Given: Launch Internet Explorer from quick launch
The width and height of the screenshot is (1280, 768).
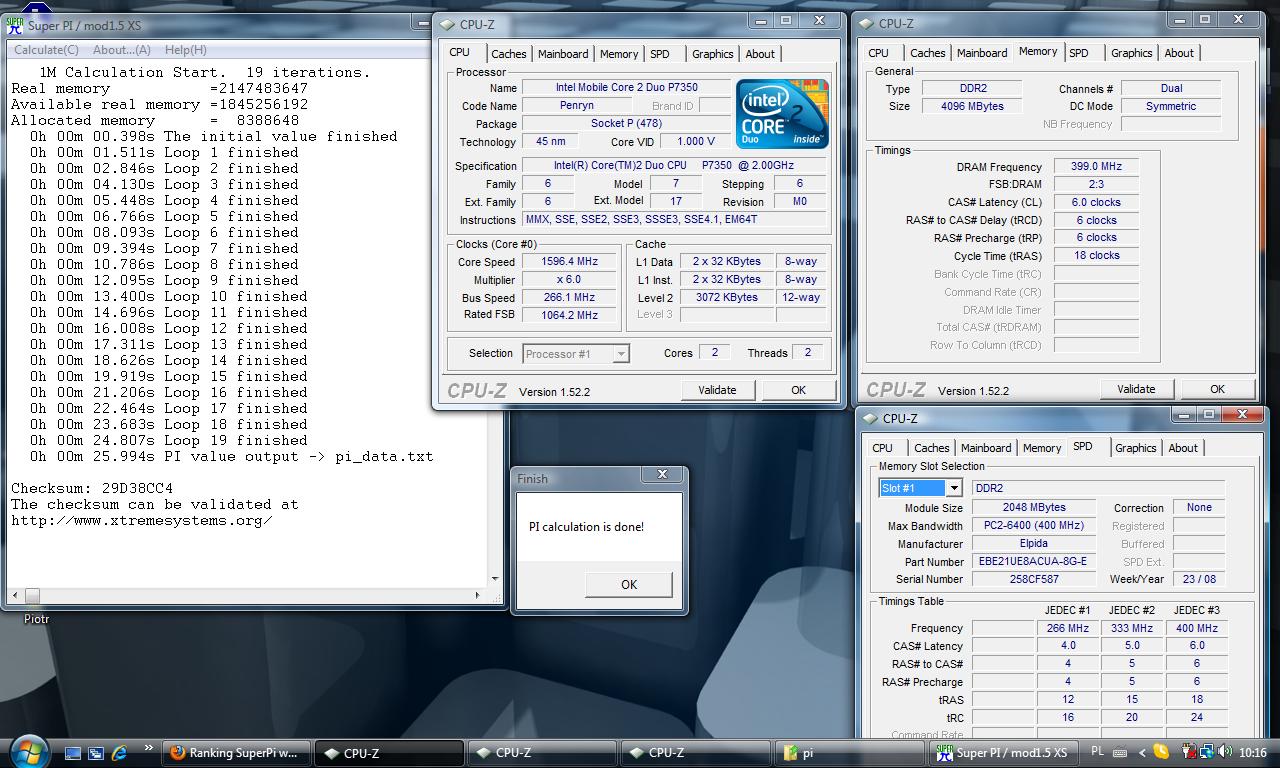Looking at the screenshot, I should click(x=120, y=753).
